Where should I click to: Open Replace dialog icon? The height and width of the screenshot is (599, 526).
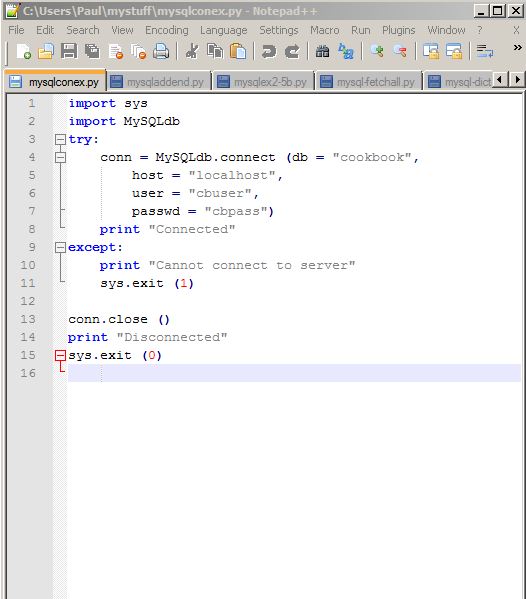tap(346, 51)
